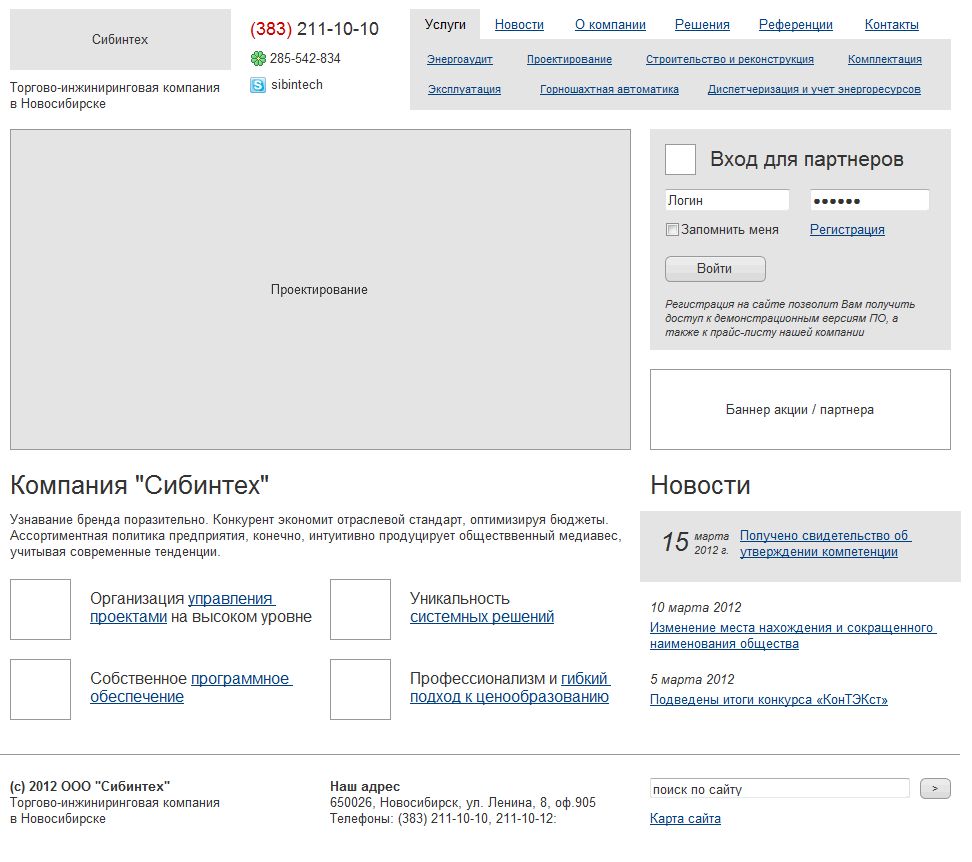Image resolution: width=972 pixels, height=862 pixels.
Task: Open the О компании menu item
Action: pos(610,25)
